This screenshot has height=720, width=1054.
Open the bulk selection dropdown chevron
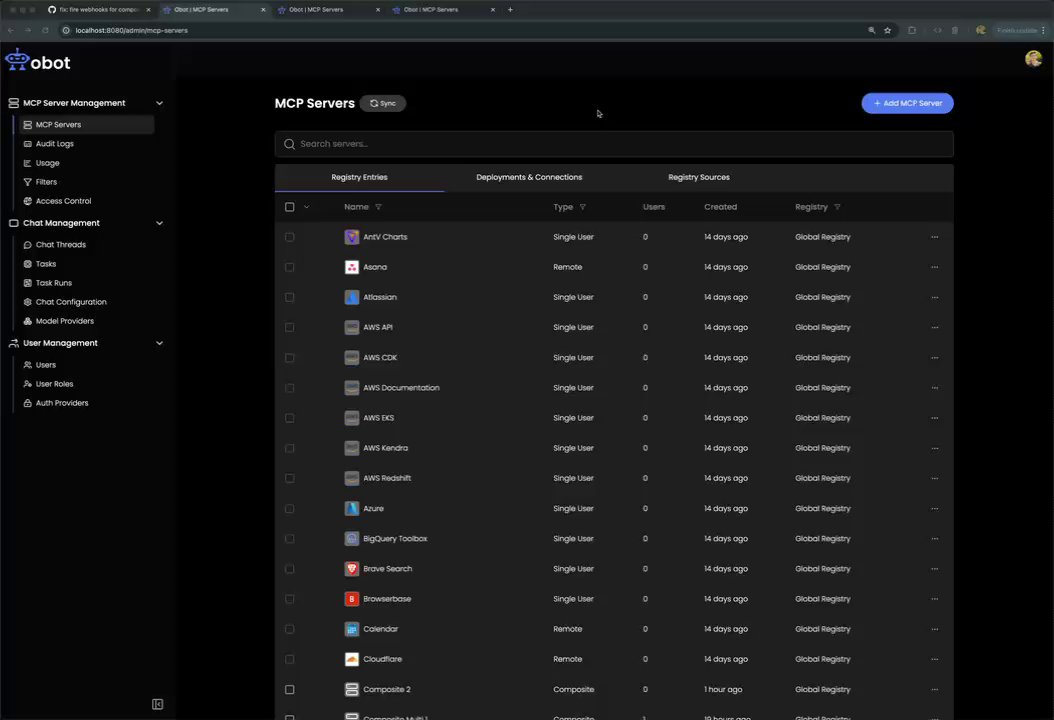click(307, 207)
